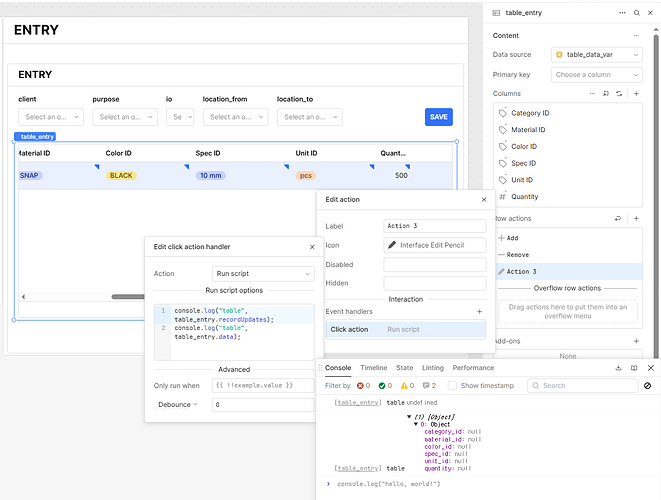Click the clear console icon

[647, 385]
